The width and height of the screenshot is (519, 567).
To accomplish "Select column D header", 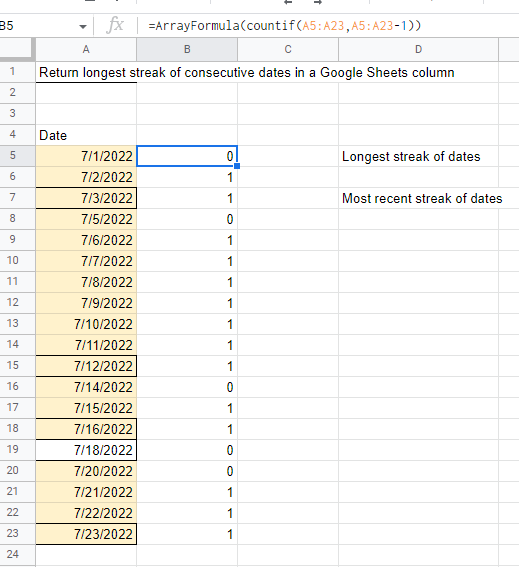I will pos(418,49).
